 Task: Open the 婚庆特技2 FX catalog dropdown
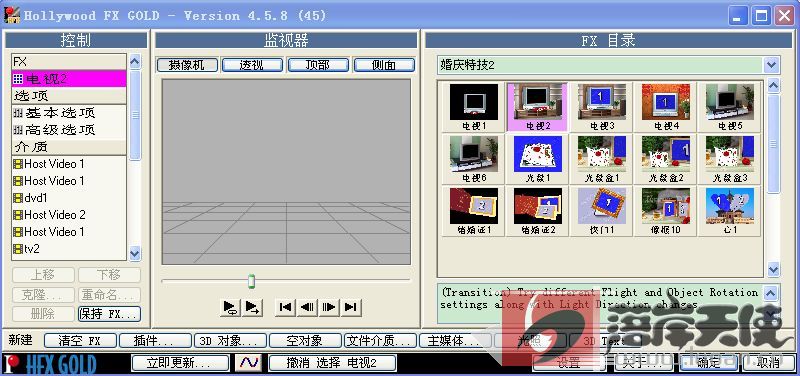(771, 65)
